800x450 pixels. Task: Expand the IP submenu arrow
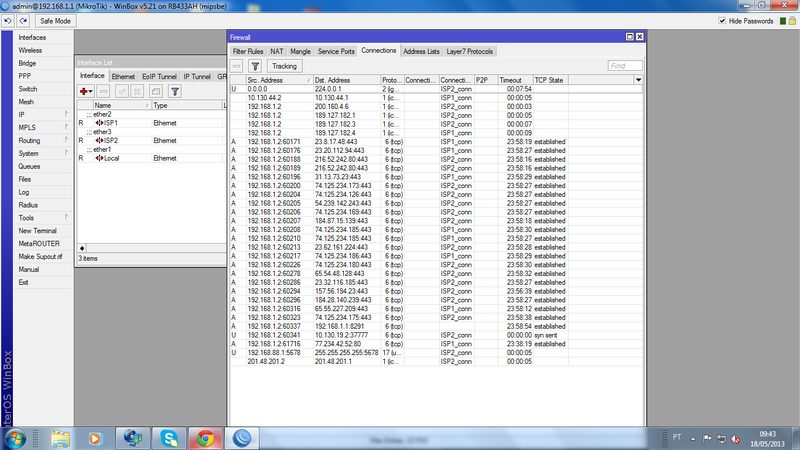click(x=66, y=114)
